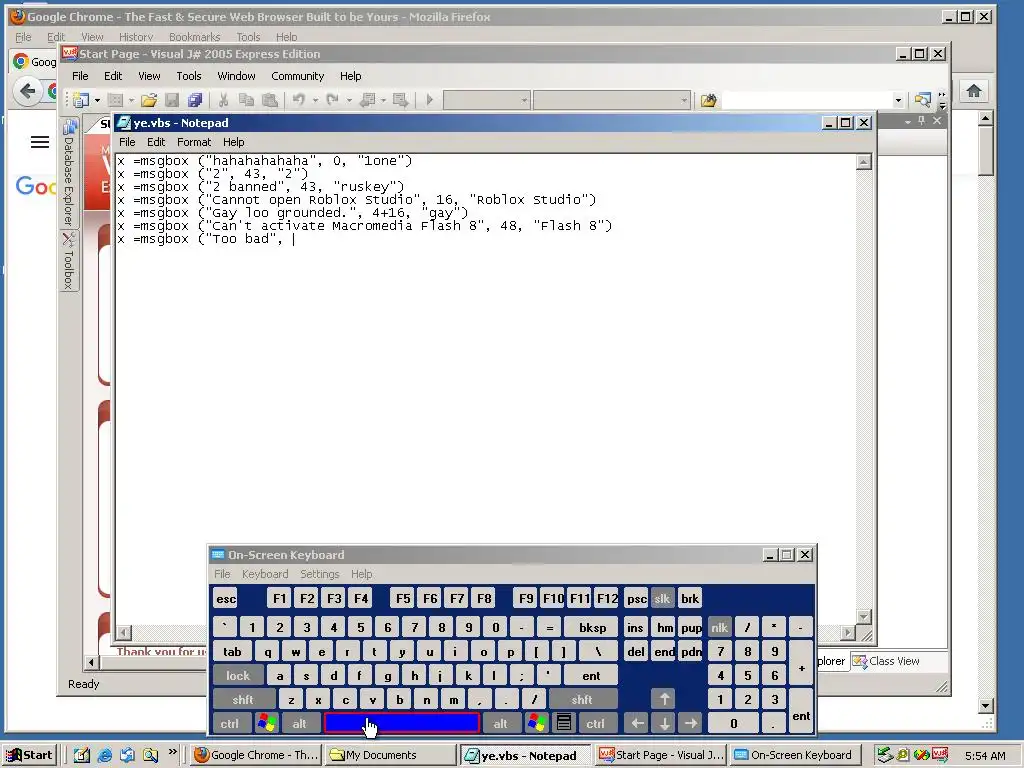Click the psc print screen key on On-Screen Keyboard
The image size is (1024, 768).
click(x=637, y=598)
